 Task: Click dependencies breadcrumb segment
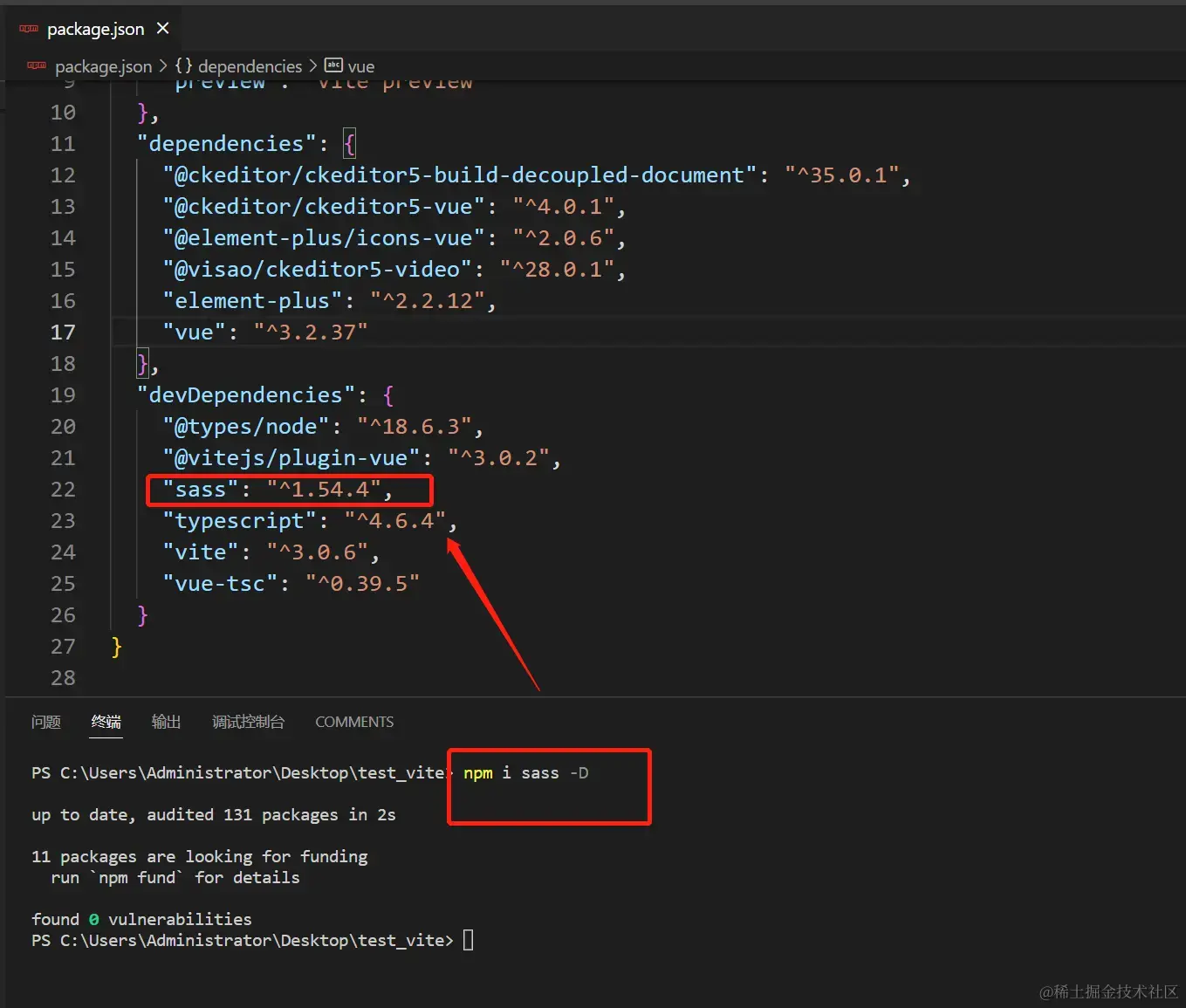click(250, 66)
